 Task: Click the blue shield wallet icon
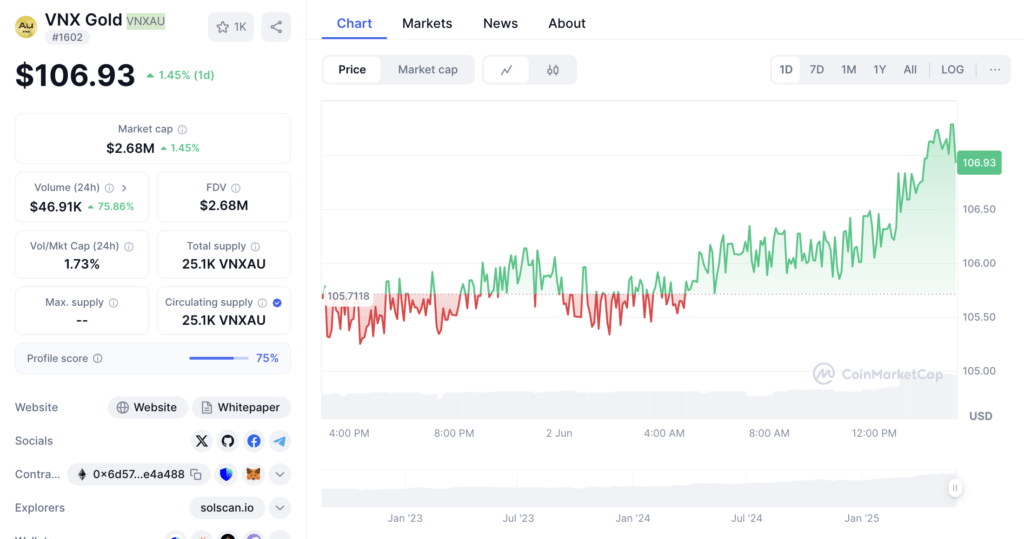click(x=226, y=474)
